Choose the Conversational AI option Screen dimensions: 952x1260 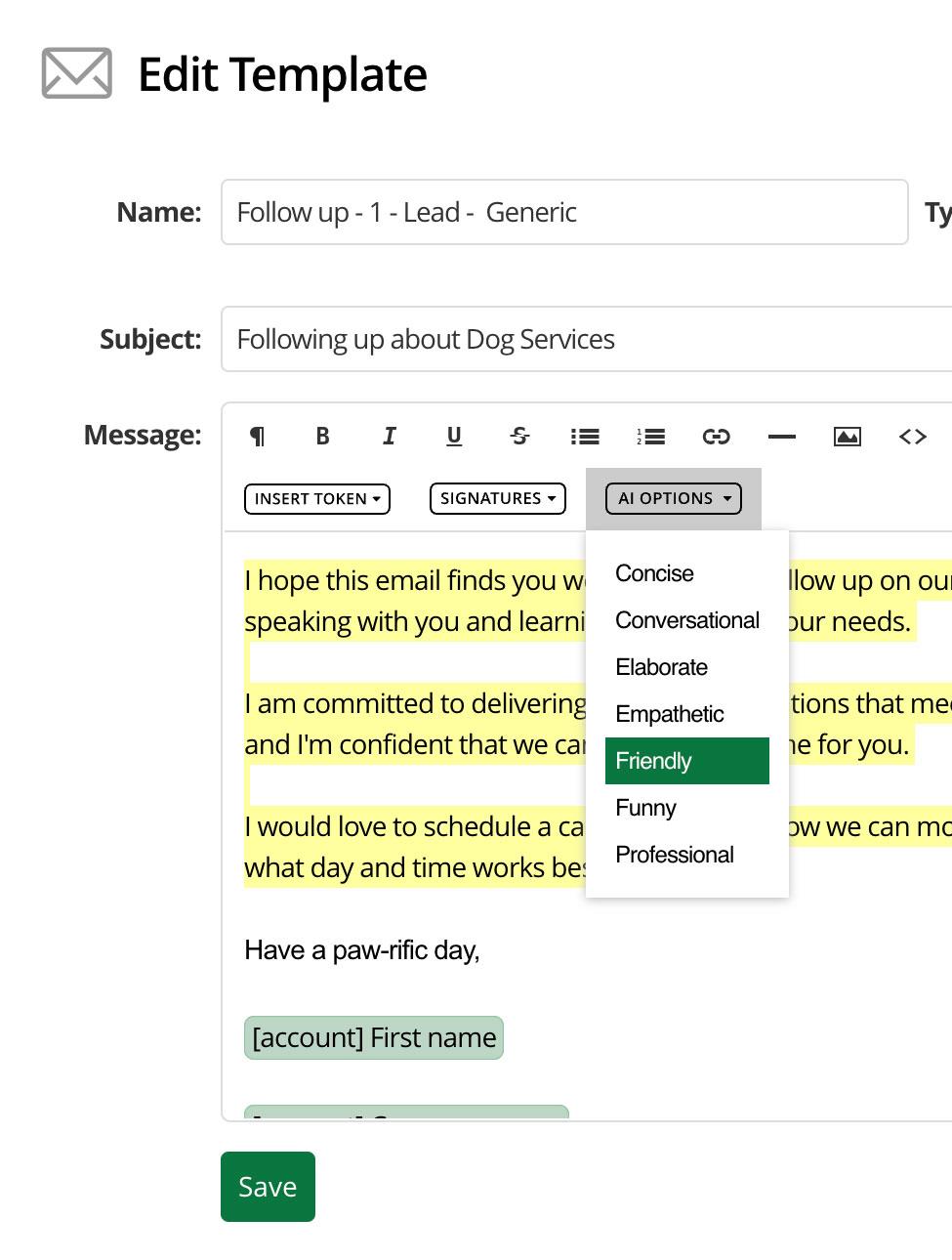687,620
